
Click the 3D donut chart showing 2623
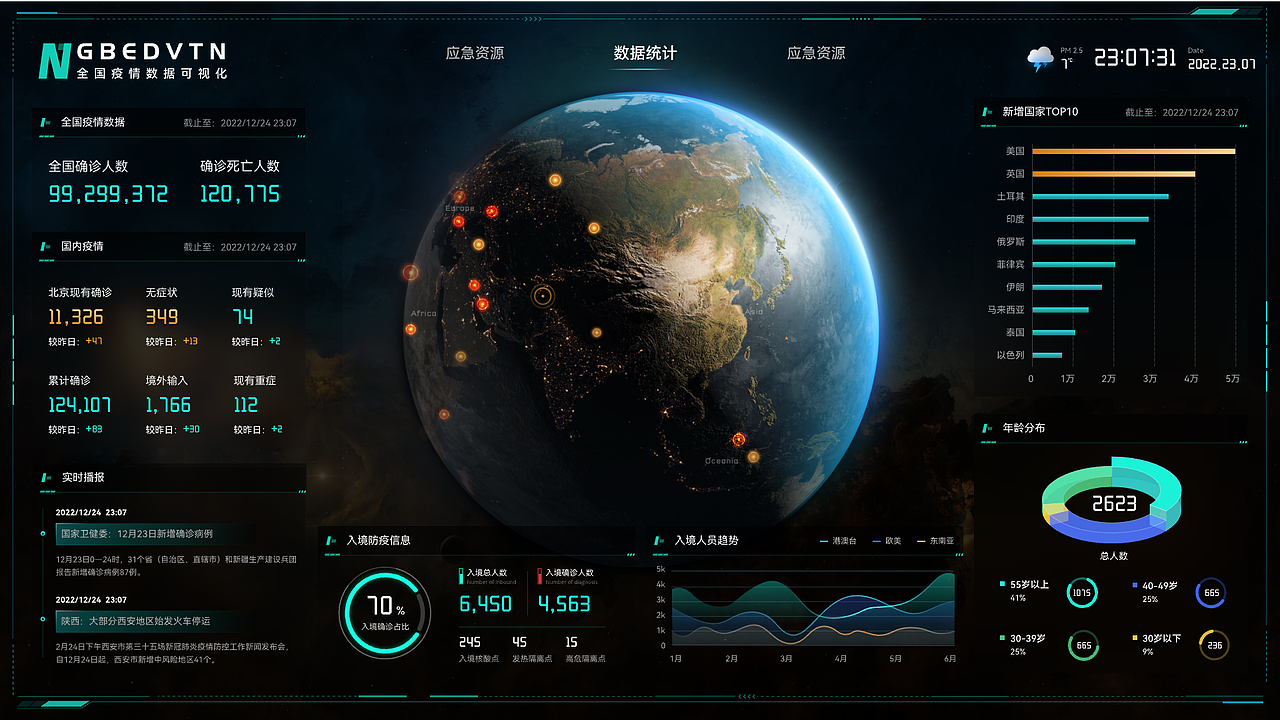click(1114, 500)
